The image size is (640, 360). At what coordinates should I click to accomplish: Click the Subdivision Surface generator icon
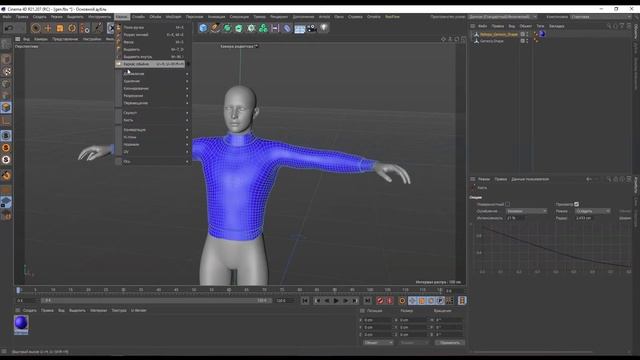point(227,28)
